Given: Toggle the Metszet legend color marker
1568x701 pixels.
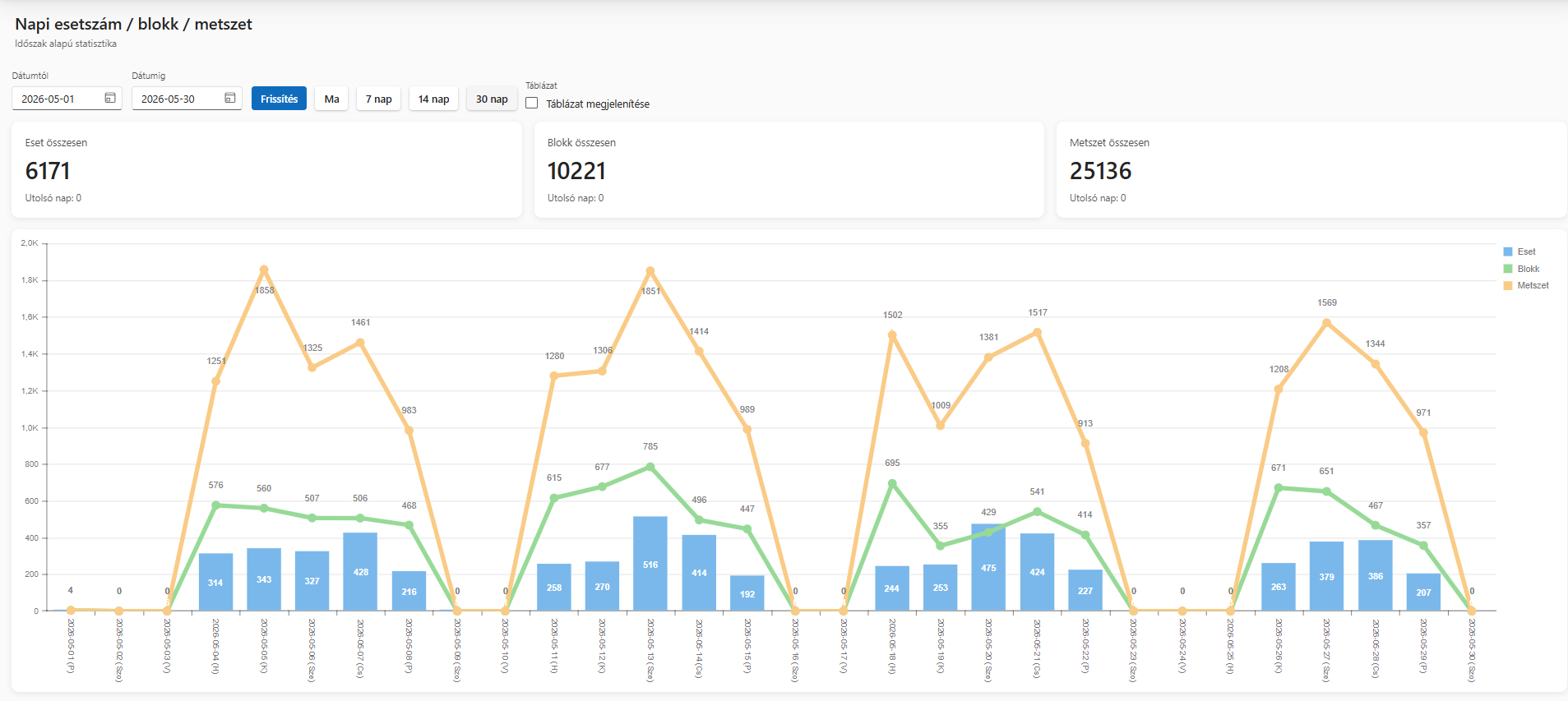Looking at the screenshot, I should 1508,285.
